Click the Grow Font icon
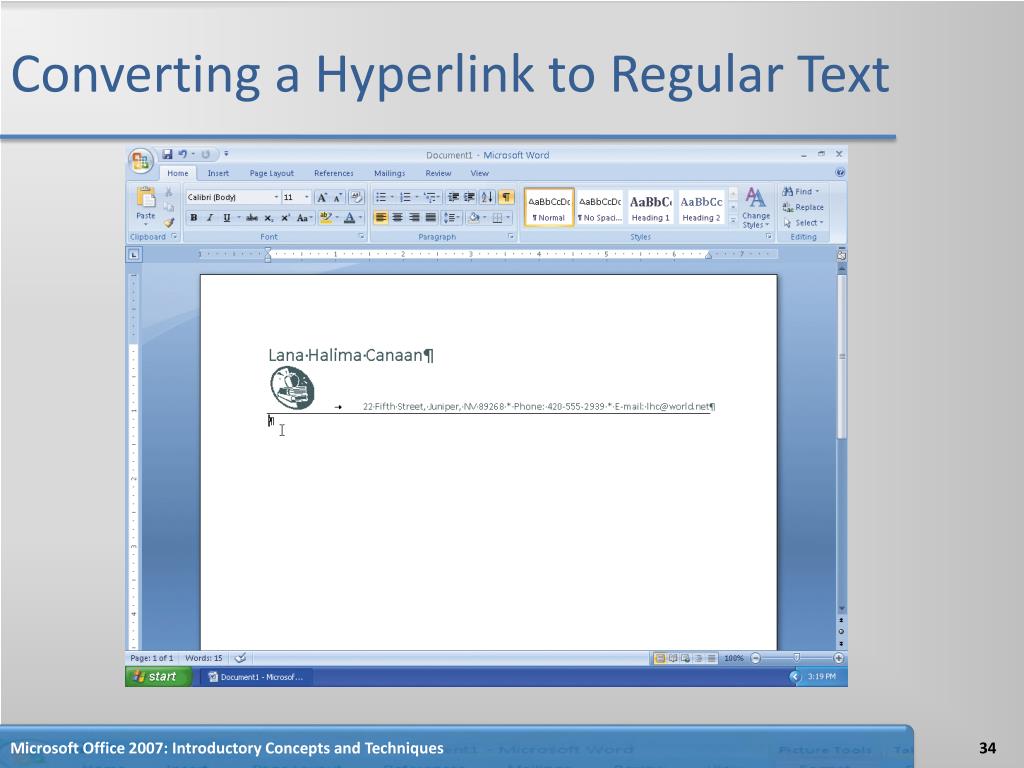 321,197
